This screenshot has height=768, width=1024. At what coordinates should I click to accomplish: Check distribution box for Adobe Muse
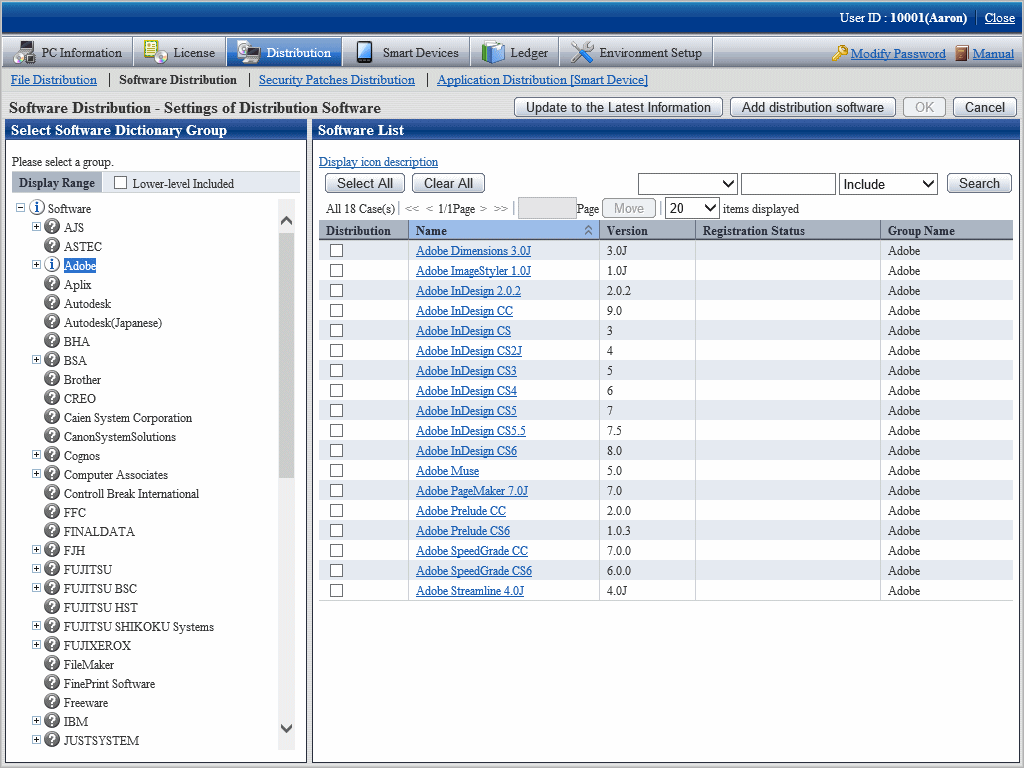pos(336,470)
